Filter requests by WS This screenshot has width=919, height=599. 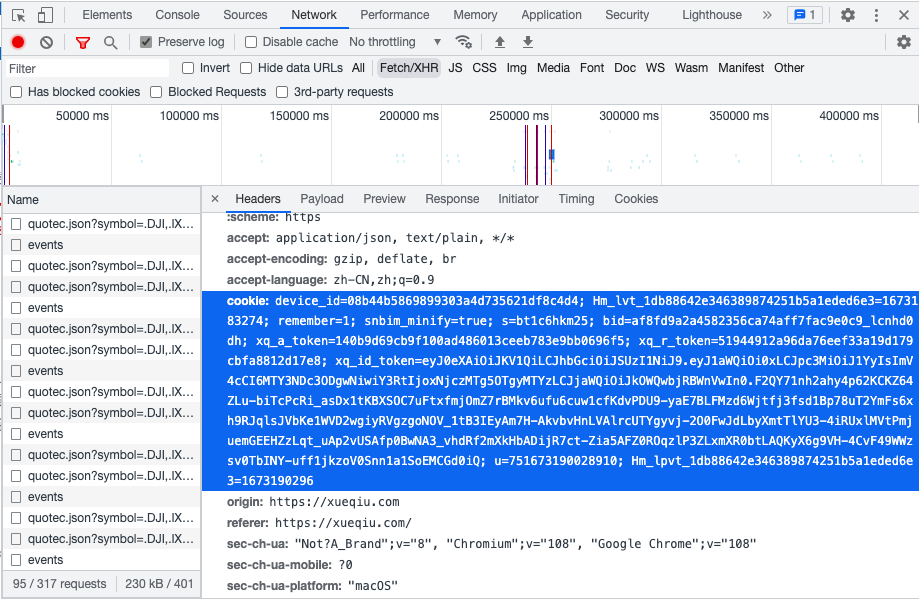(x=655, y=68)
